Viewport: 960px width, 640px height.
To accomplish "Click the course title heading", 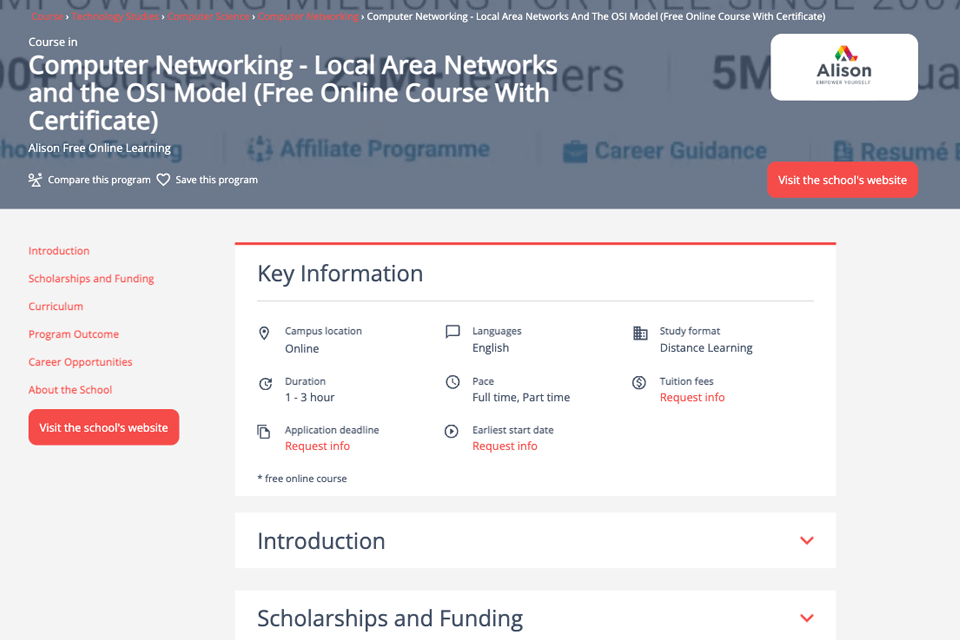I will (293, 93).
